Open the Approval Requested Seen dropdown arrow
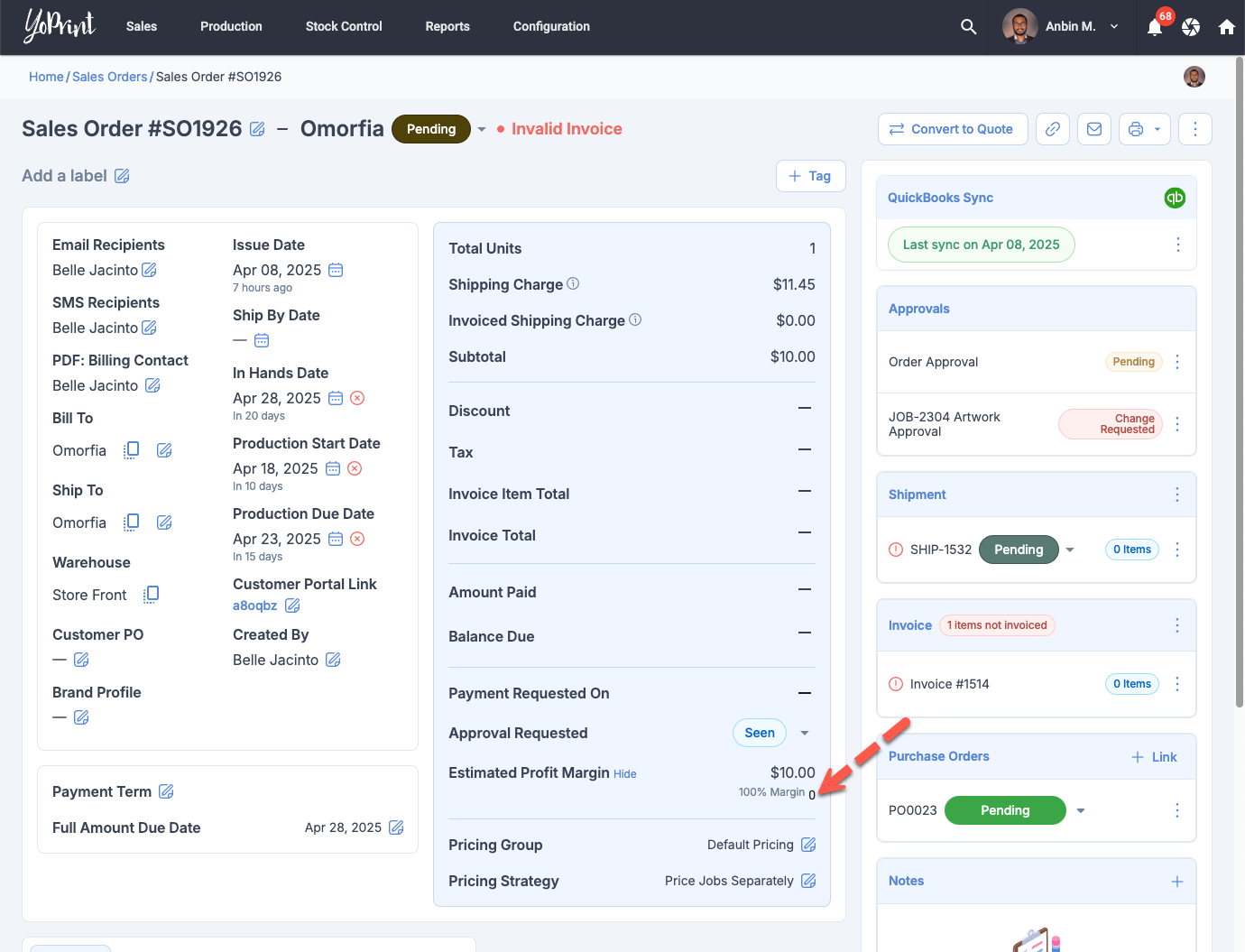 tap(805, 733)
